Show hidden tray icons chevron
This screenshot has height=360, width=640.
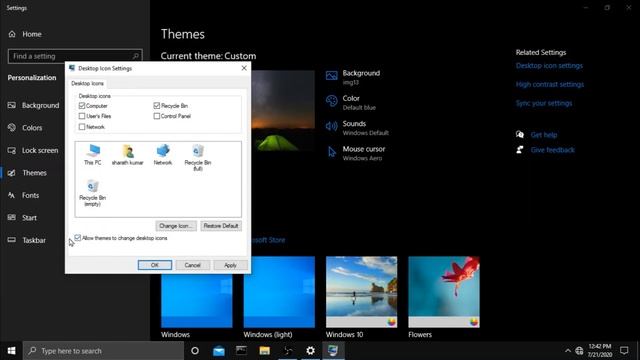[568, 351]
